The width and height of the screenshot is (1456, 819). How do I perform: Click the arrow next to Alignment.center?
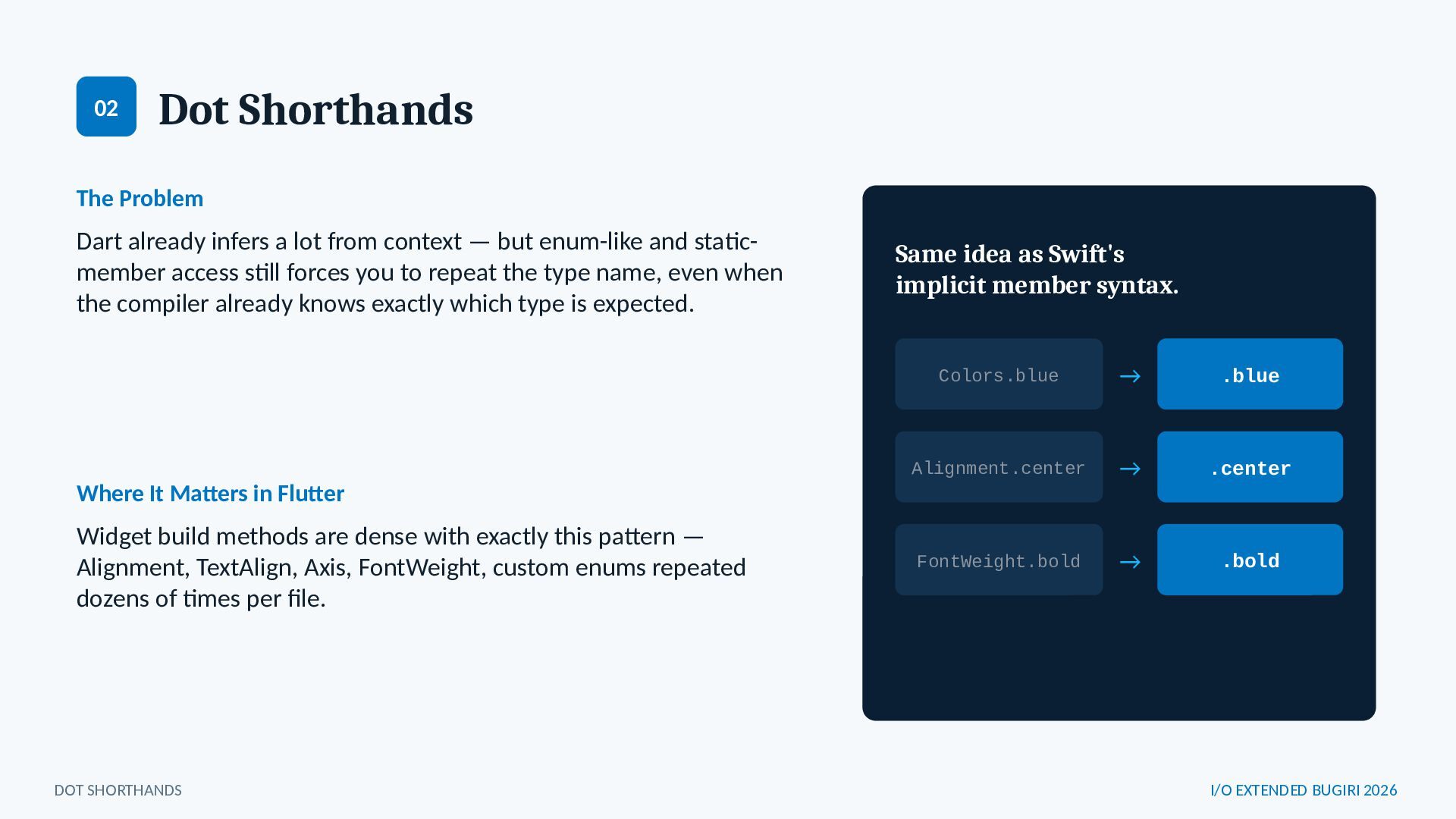1130,469
